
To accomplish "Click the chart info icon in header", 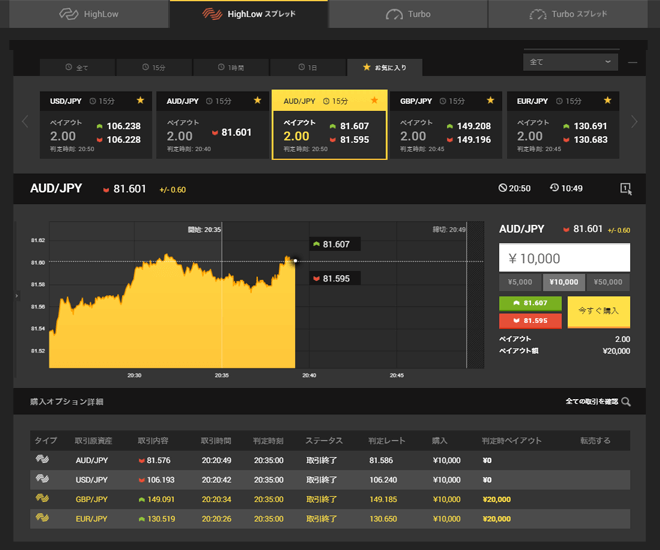I will [626, 189].
